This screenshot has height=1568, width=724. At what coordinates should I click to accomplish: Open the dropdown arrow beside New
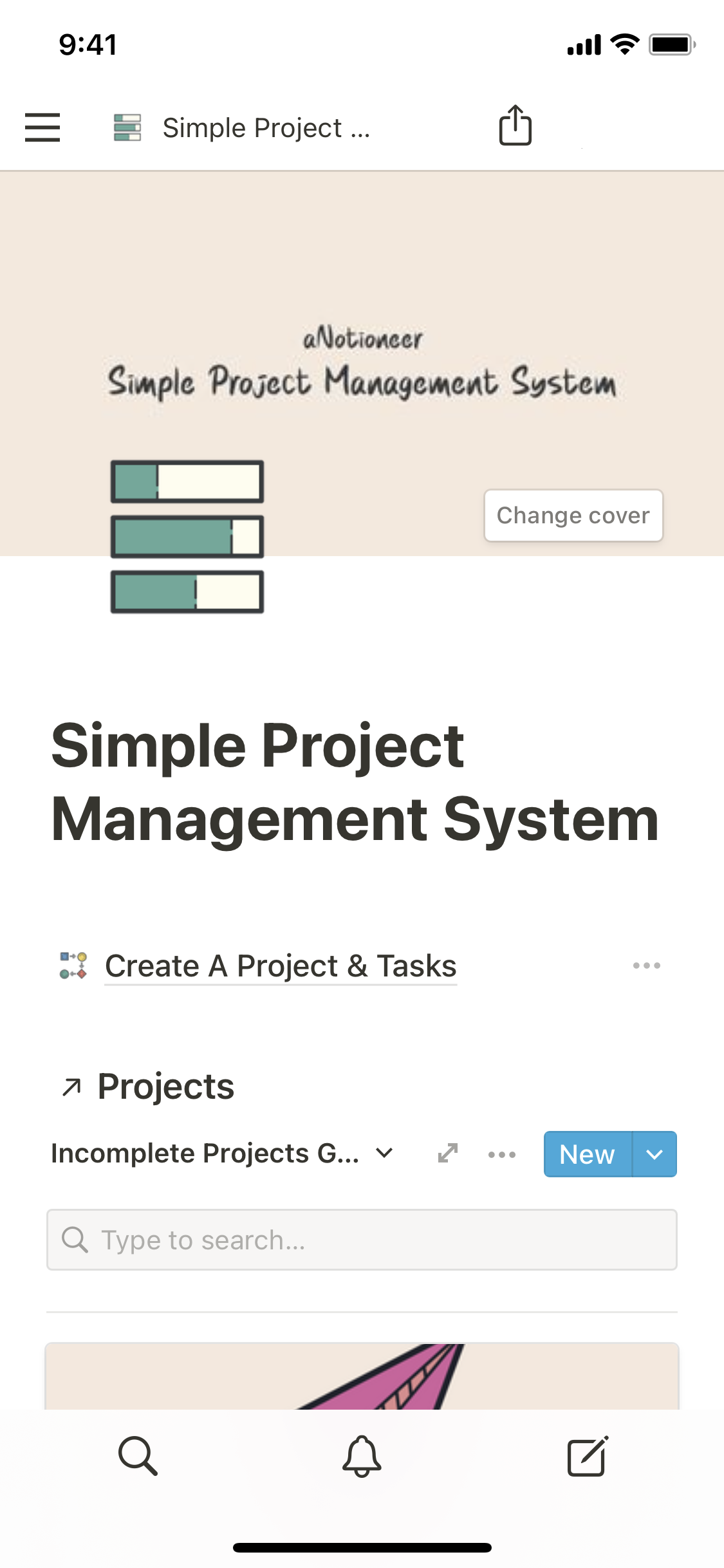[654, 1154]
